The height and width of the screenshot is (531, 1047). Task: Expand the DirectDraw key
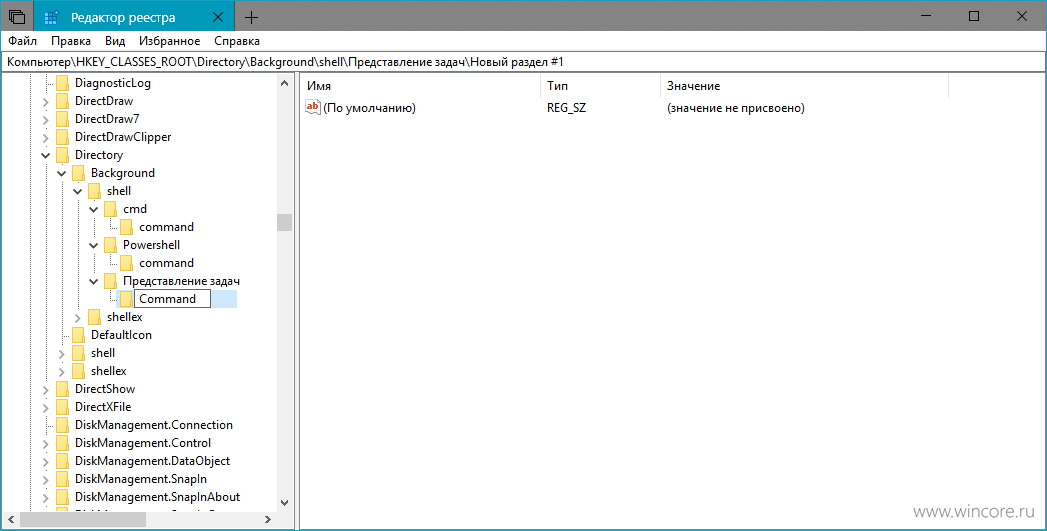pyautogui.click(x=45, y=102)
